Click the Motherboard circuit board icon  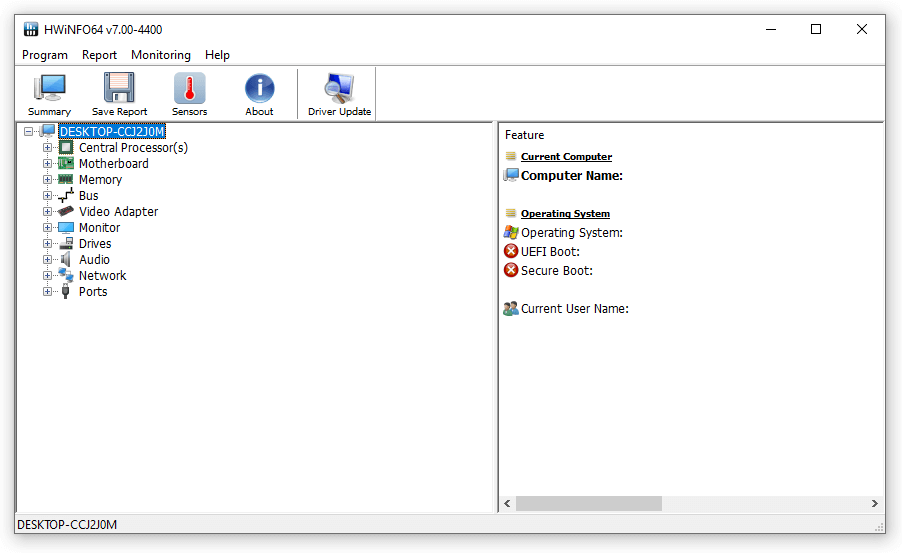click(x=66, y=163)
